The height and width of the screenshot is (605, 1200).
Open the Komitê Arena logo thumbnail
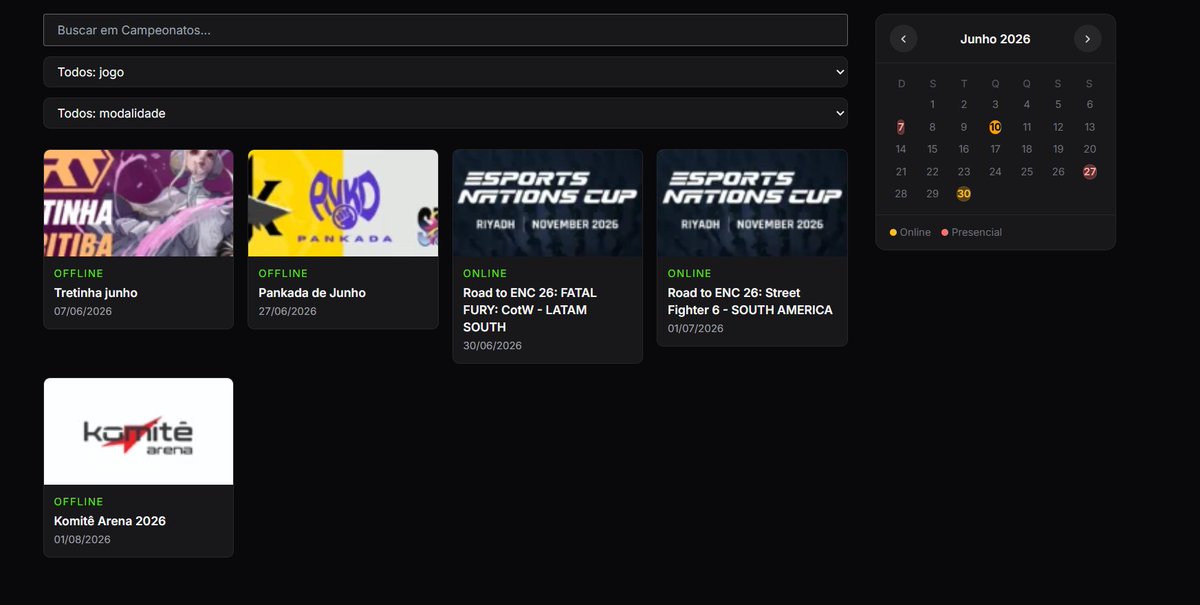pos(138,431)
